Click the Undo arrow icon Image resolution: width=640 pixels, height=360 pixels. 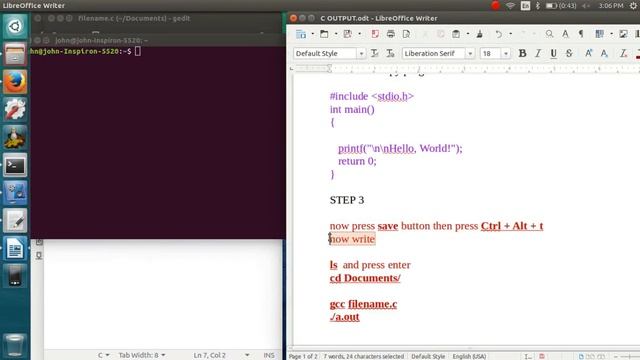coord(499,34)
